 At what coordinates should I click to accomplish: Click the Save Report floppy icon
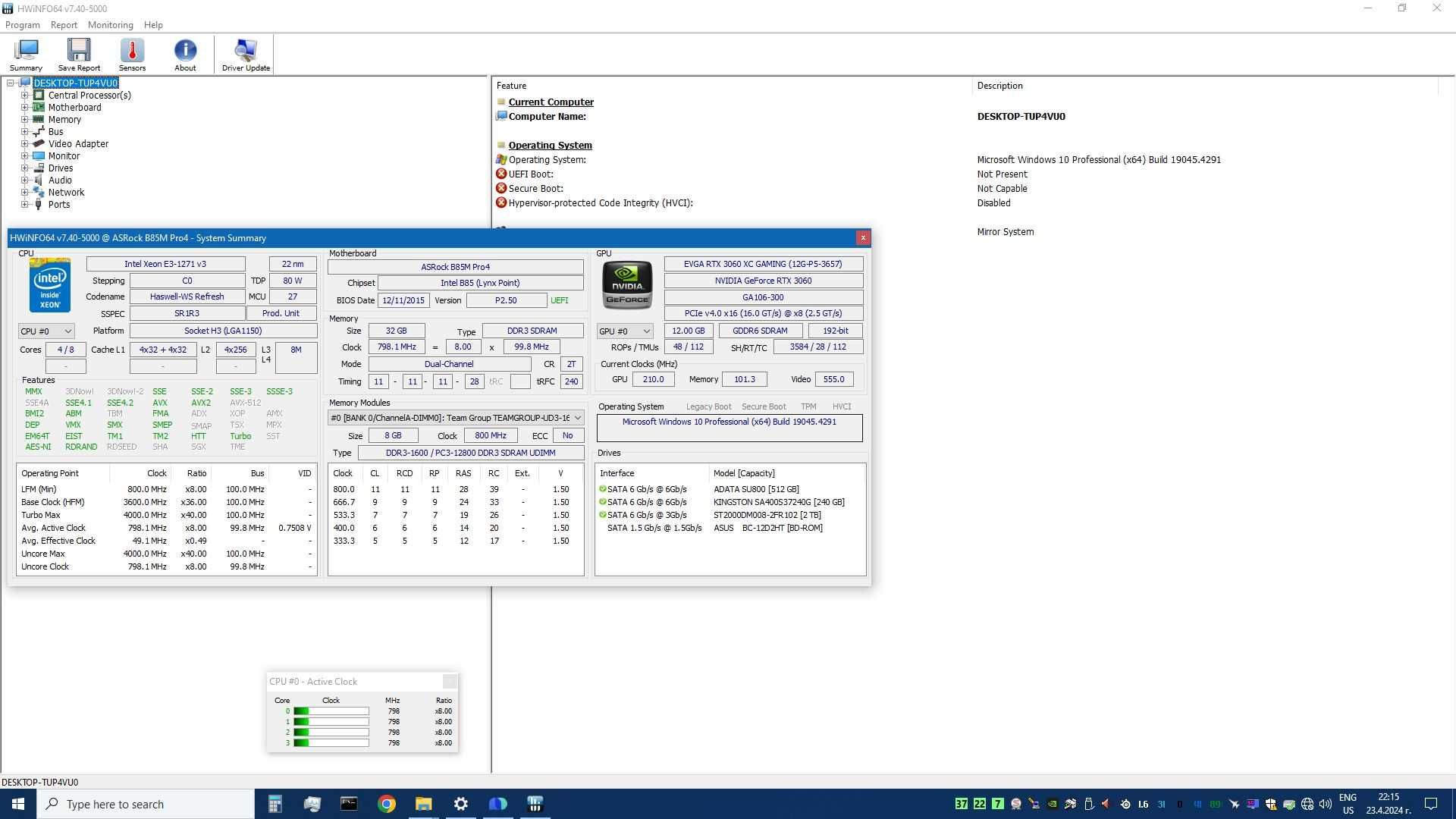[79, 55]
